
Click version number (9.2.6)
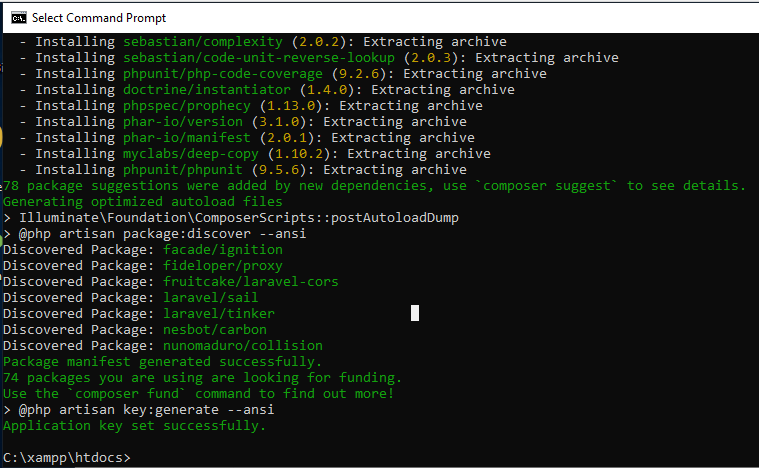tap(359, 74)
